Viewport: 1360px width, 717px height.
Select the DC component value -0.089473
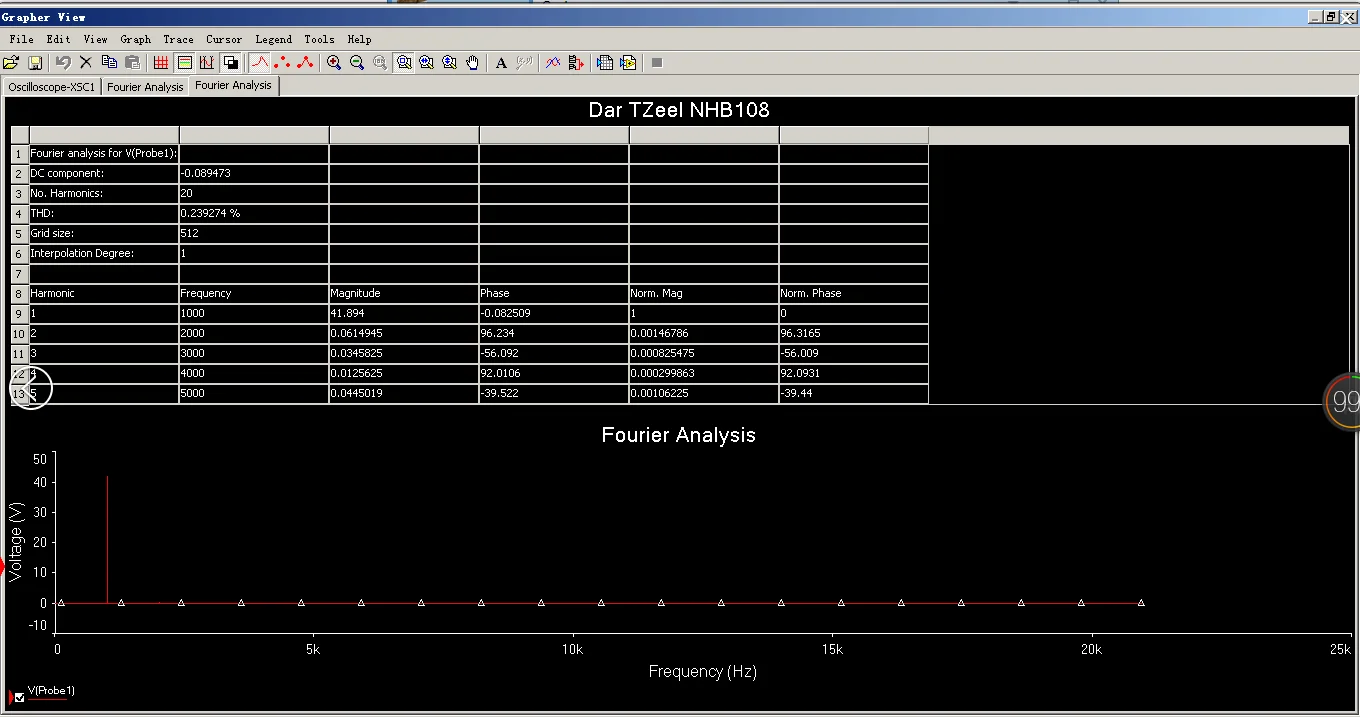click(254, 173)
